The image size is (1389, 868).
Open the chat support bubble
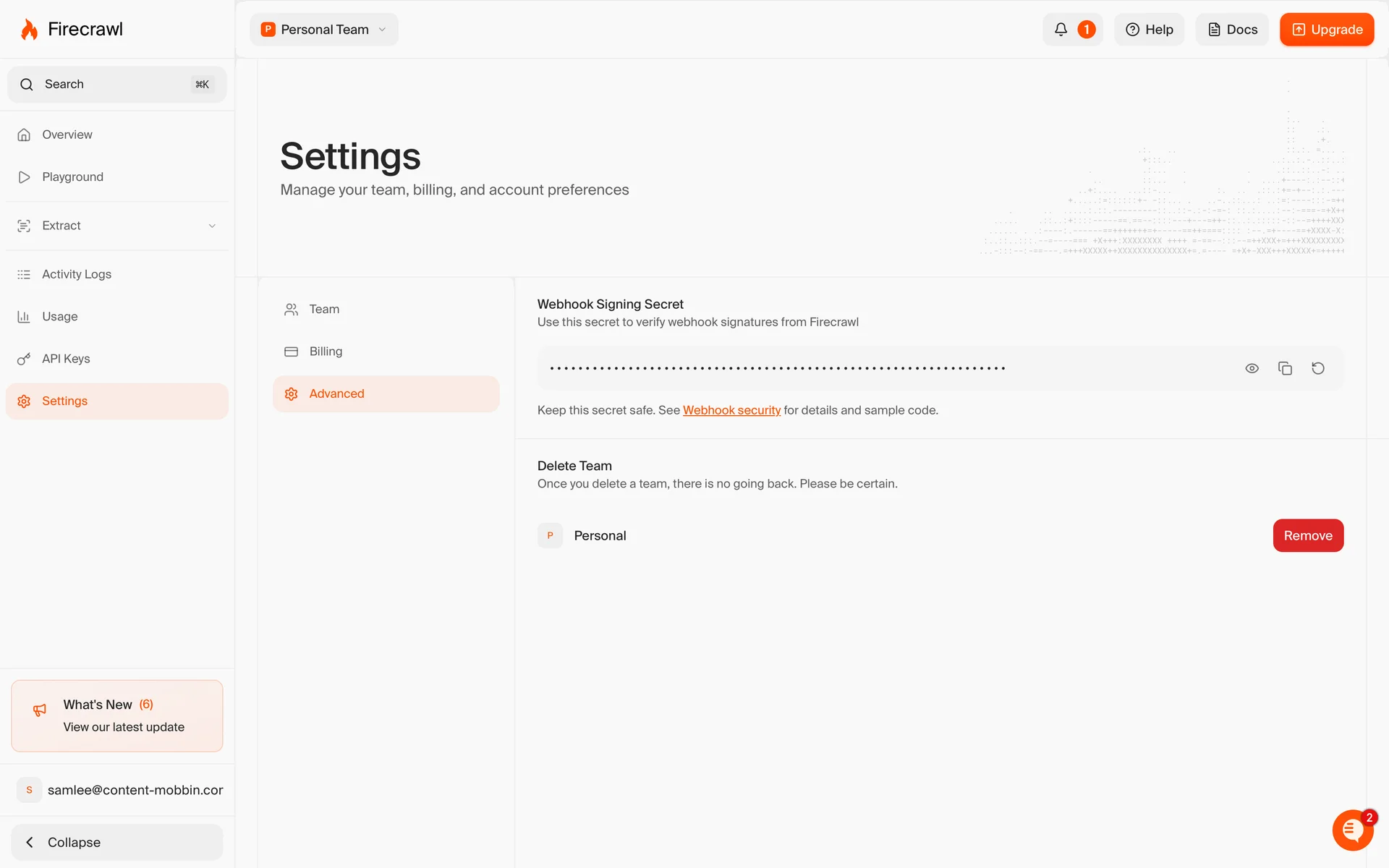[1351, 830]
